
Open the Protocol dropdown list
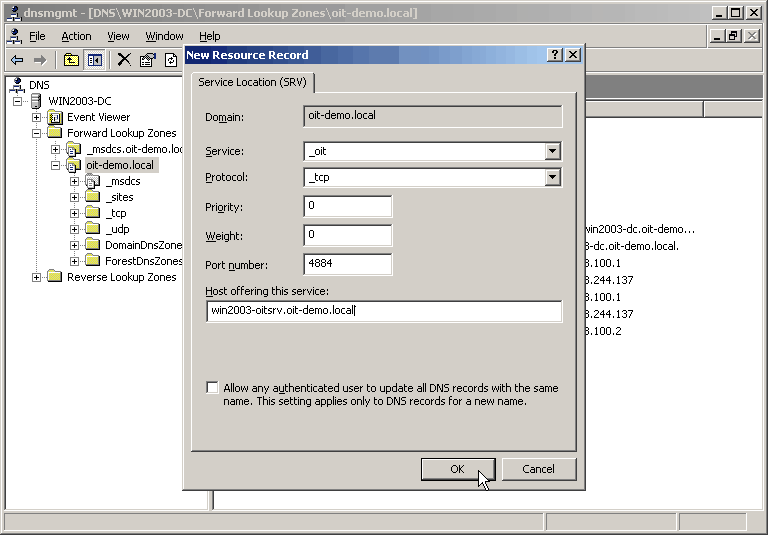pyautogui.click(x=552, y=177)
